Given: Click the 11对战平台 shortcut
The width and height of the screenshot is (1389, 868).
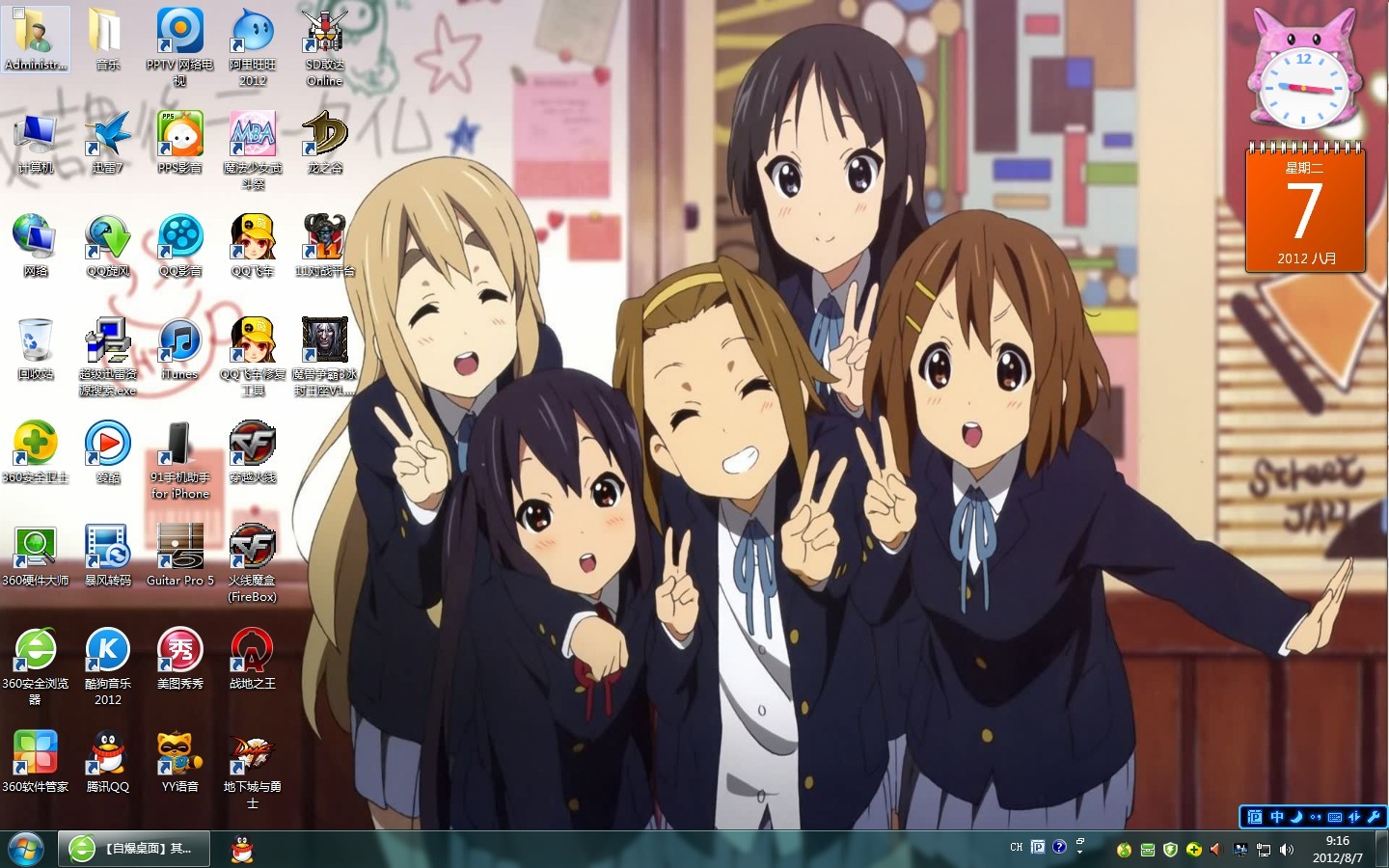Looking at the screenshot, I should tap(325, 245).
